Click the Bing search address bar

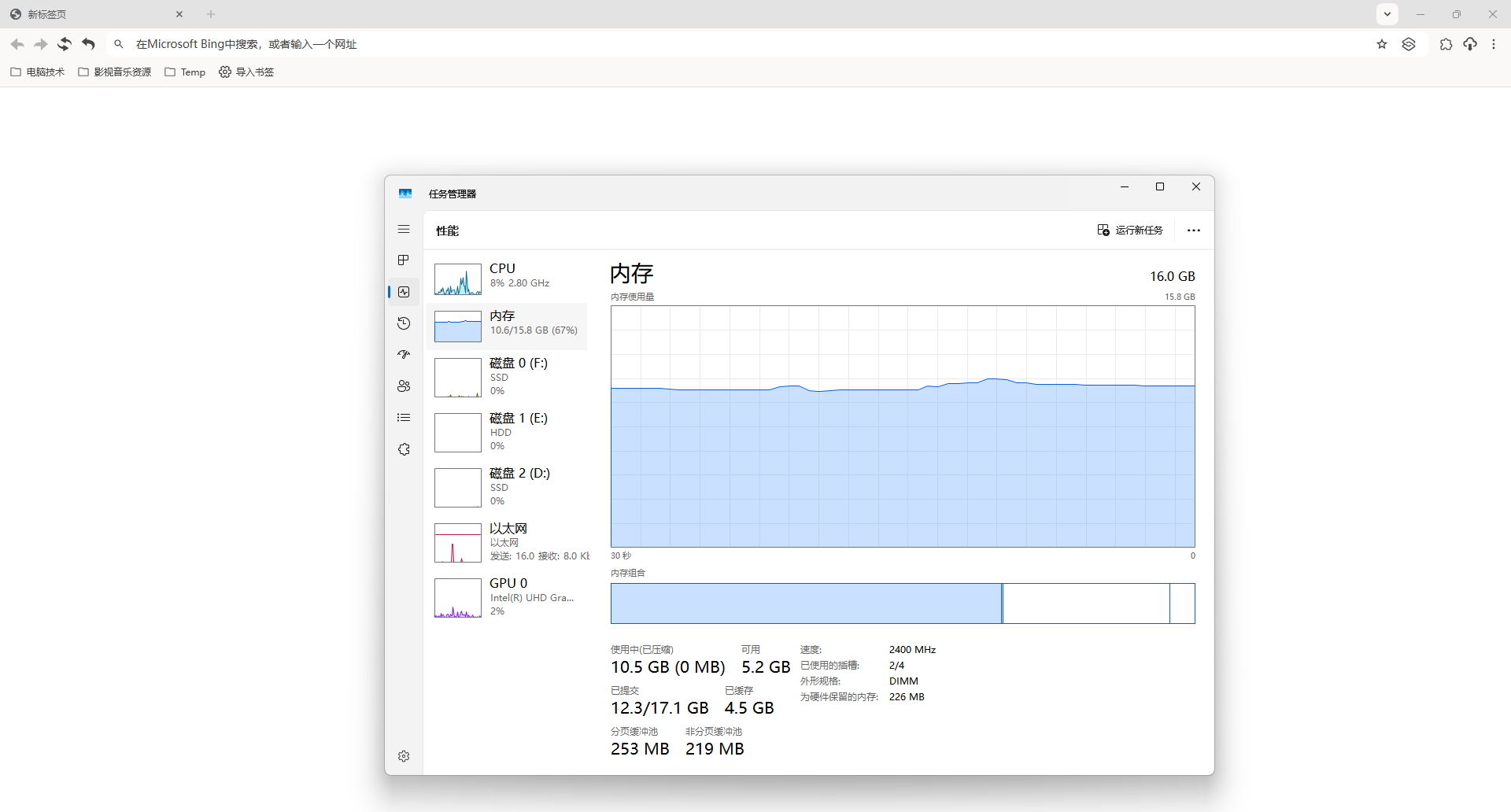(708, 45)
